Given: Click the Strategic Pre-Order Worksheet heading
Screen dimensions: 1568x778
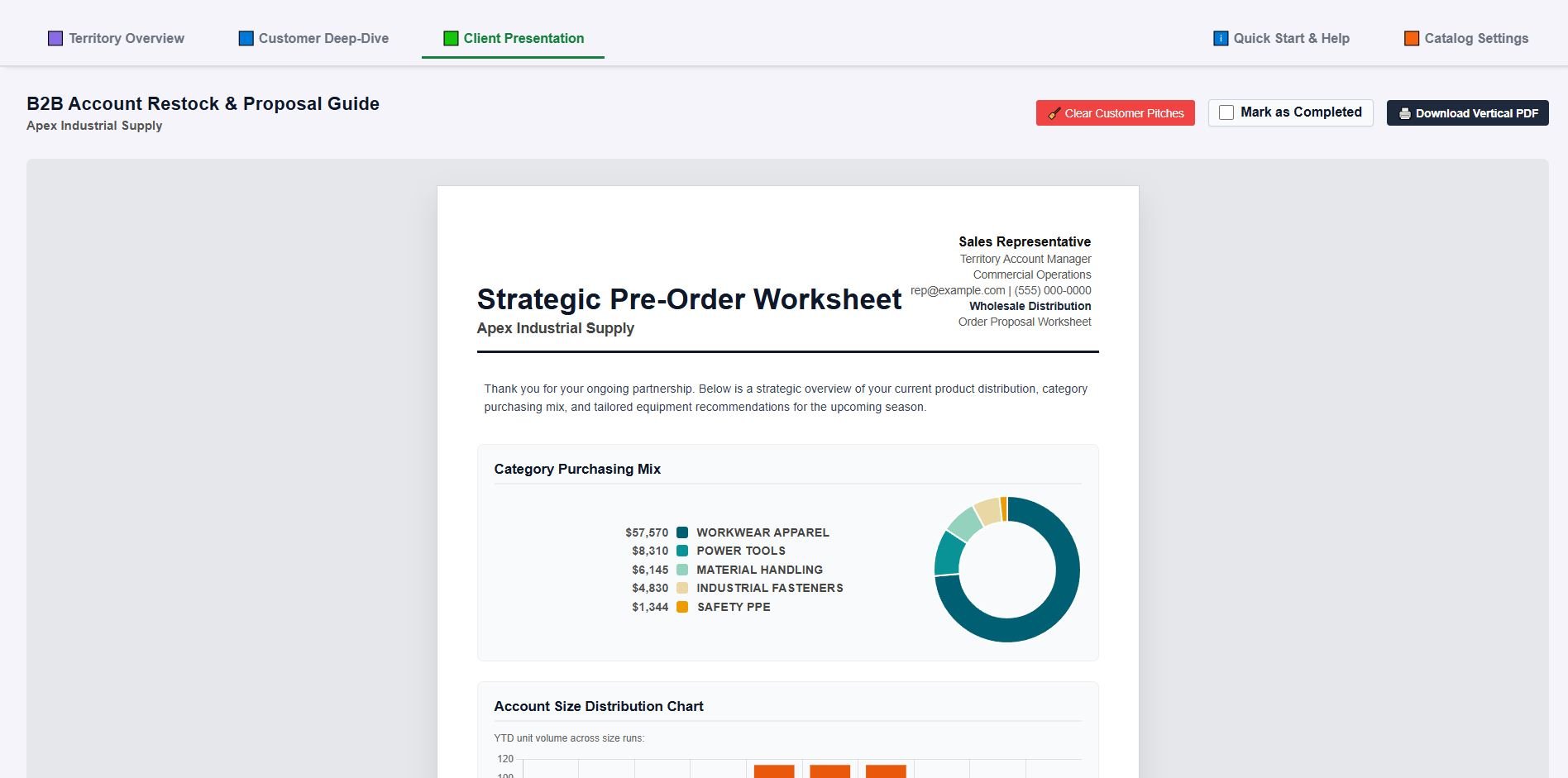Looking at the screenshot, I should point(689,299).
